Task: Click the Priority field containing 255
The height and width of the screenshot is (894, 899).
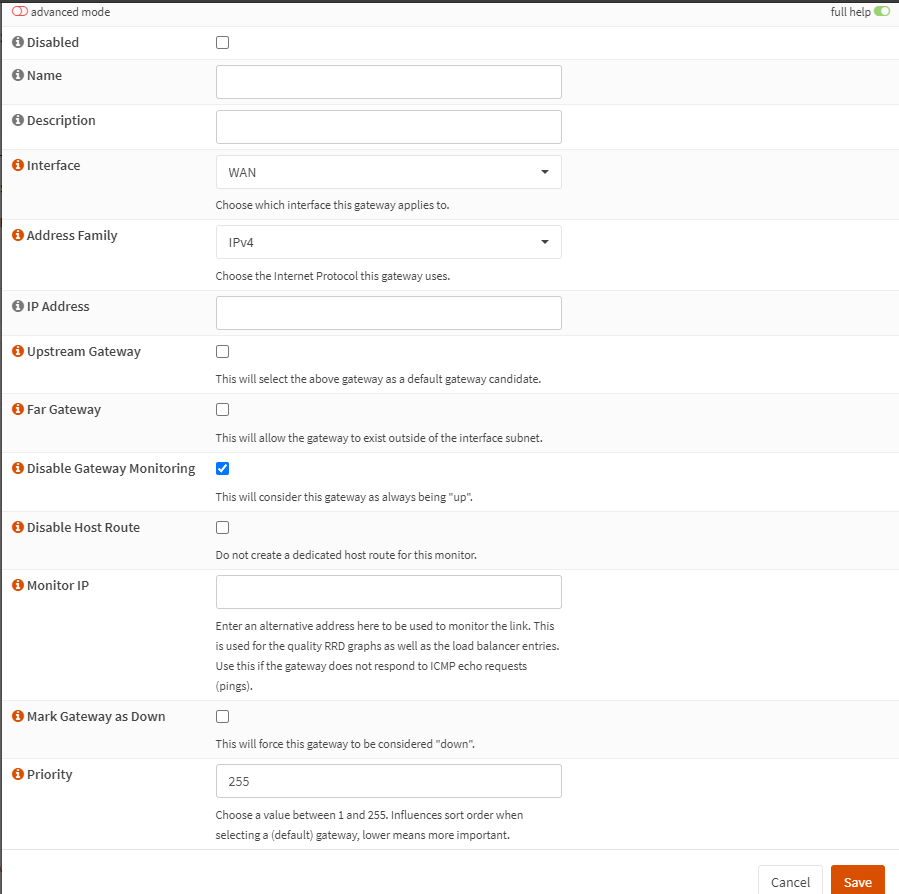Action: [389, 781]
